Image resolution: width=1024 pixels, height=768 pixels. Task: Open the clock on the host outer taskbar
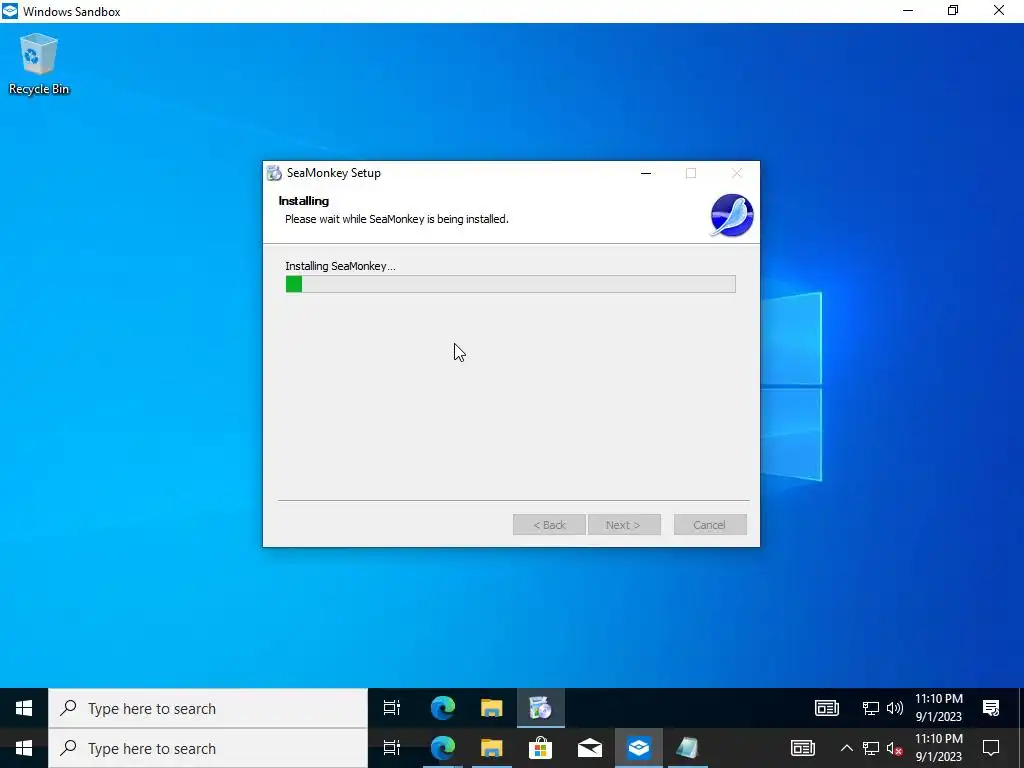[939, 748]
